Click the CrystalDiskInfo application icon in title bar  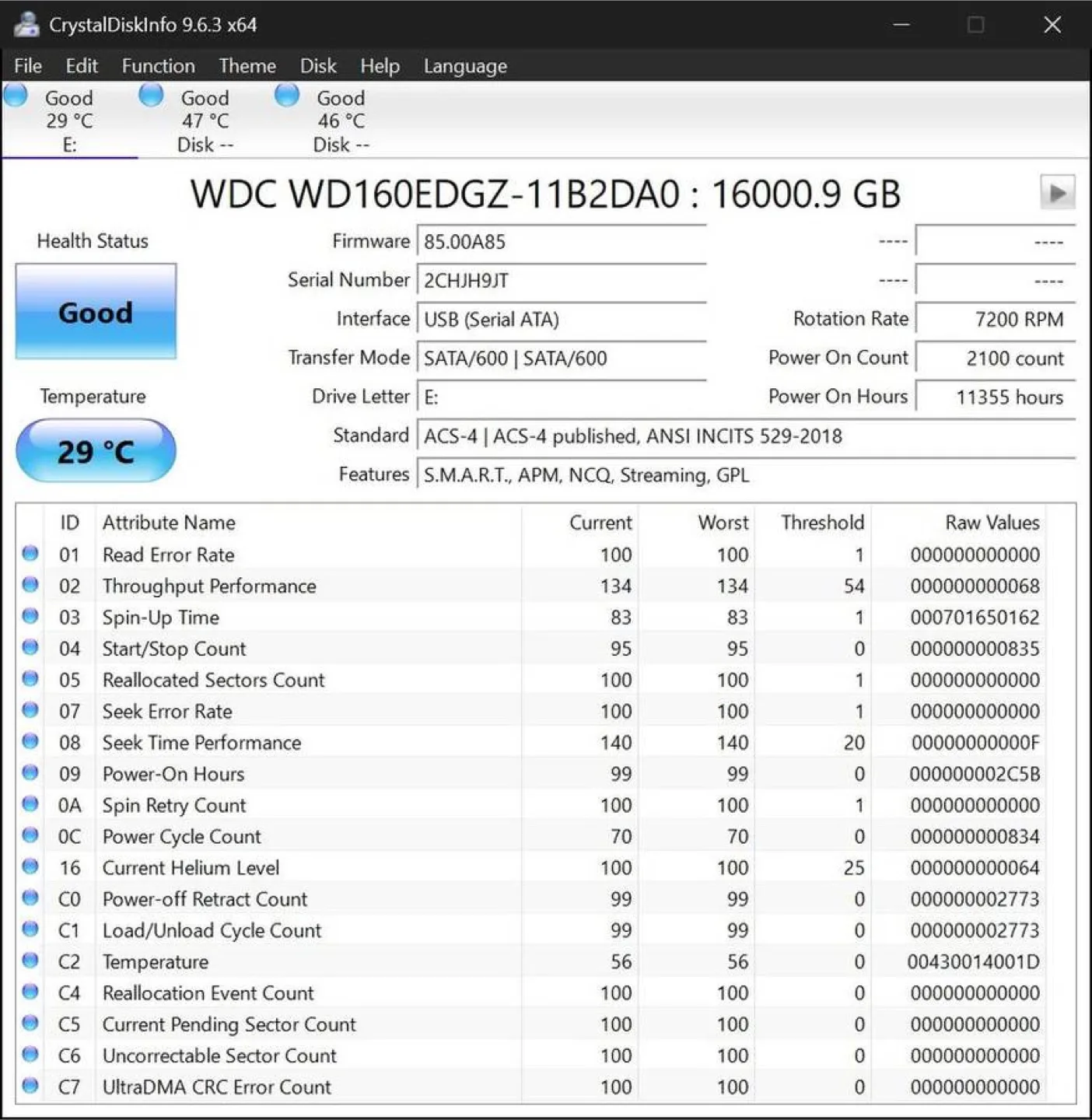pyautogui.click(x=28, y=24)
